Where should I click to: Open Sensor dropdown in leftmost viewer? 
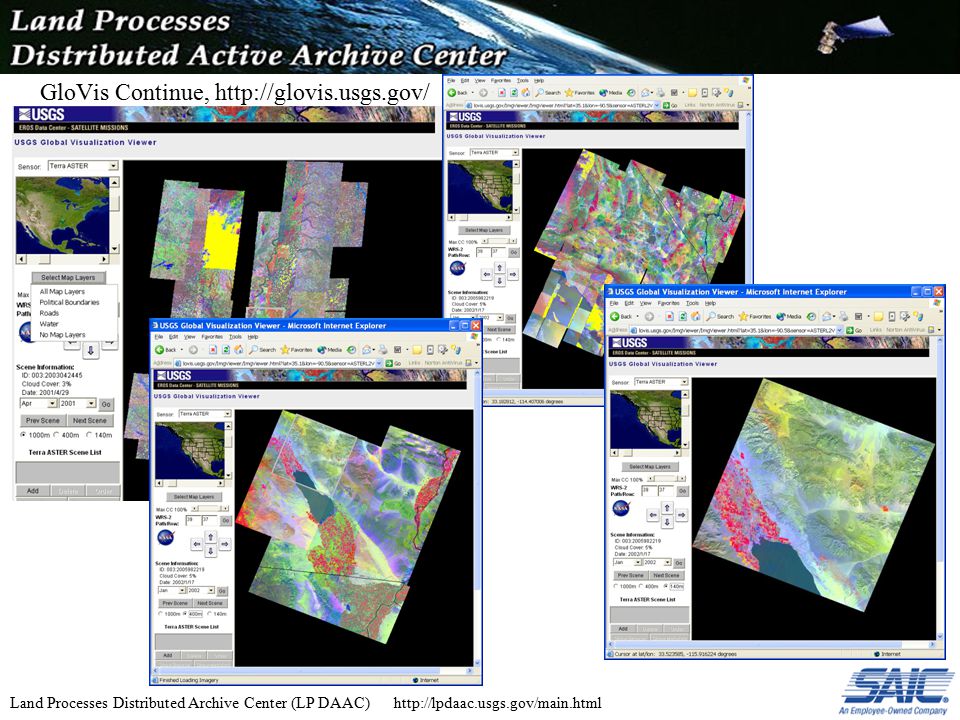[83, 166]
